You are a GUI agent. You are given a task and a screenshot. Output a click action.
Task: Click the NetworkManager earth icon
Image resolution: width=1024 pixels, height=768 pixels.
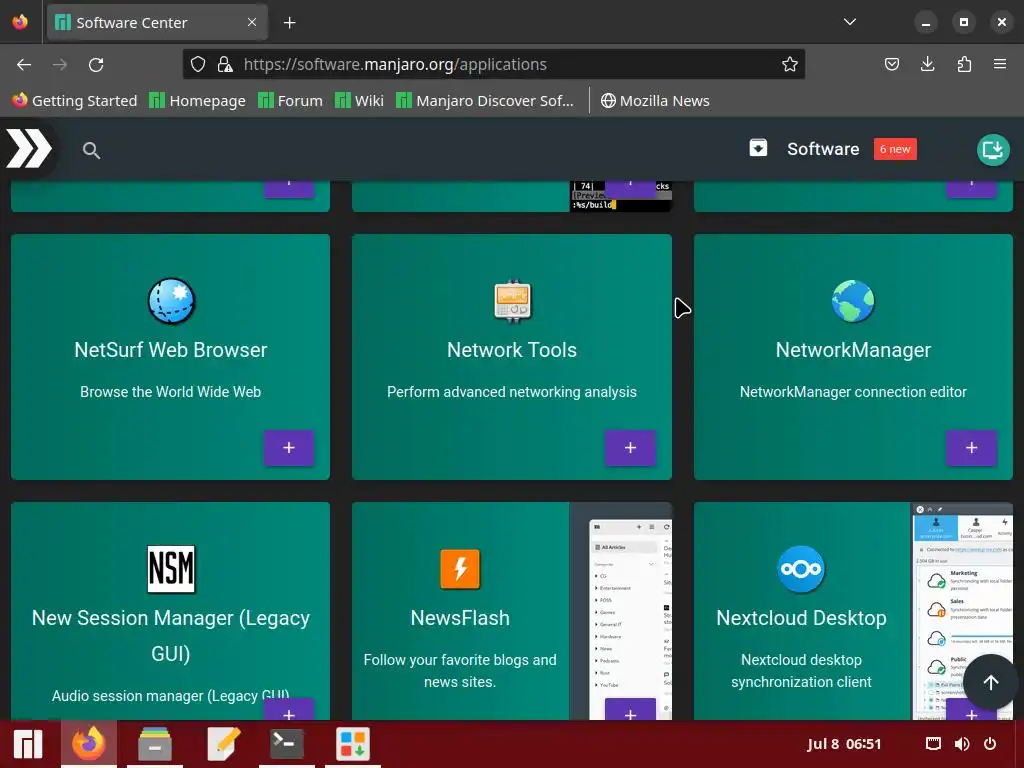point(853,301)
